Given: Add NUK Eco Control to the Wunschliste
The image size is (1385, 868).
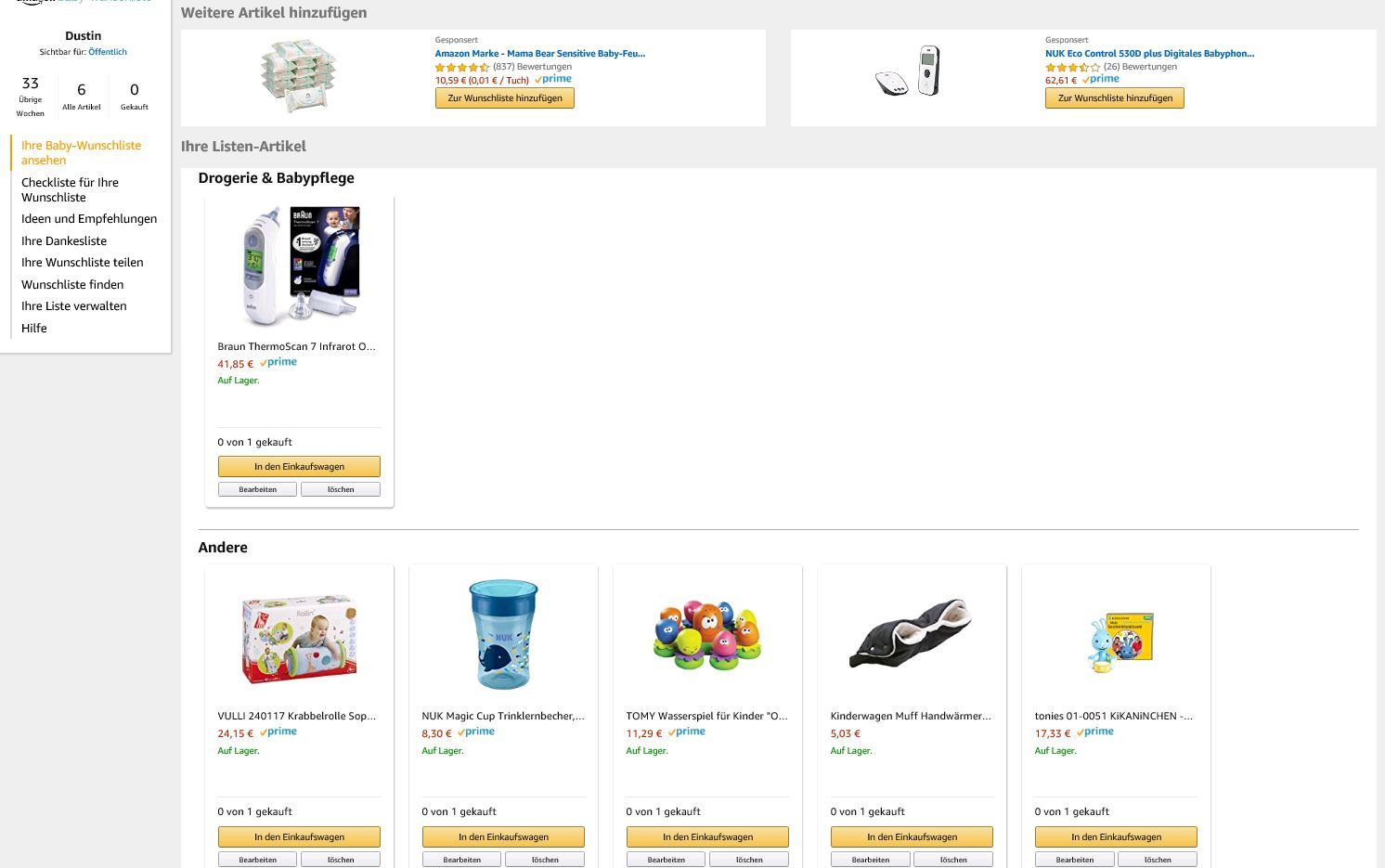Looking at the screenshot, I should pos(1115,98).
